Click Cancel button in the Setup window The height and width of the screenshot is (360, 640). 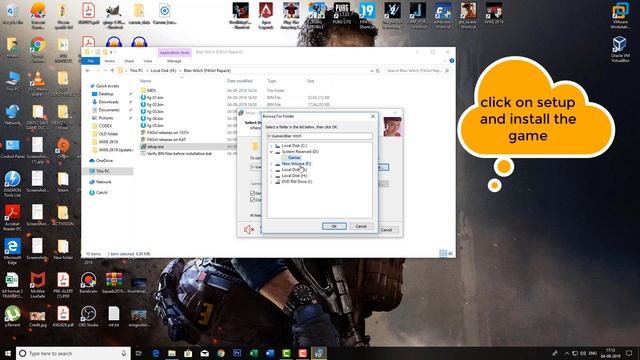tap(386, 230)
